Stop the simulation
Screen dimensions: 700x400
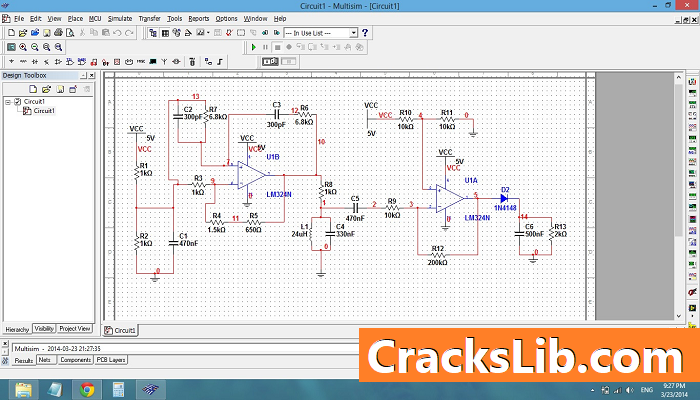pyautogui.click(x=277, y=47)
